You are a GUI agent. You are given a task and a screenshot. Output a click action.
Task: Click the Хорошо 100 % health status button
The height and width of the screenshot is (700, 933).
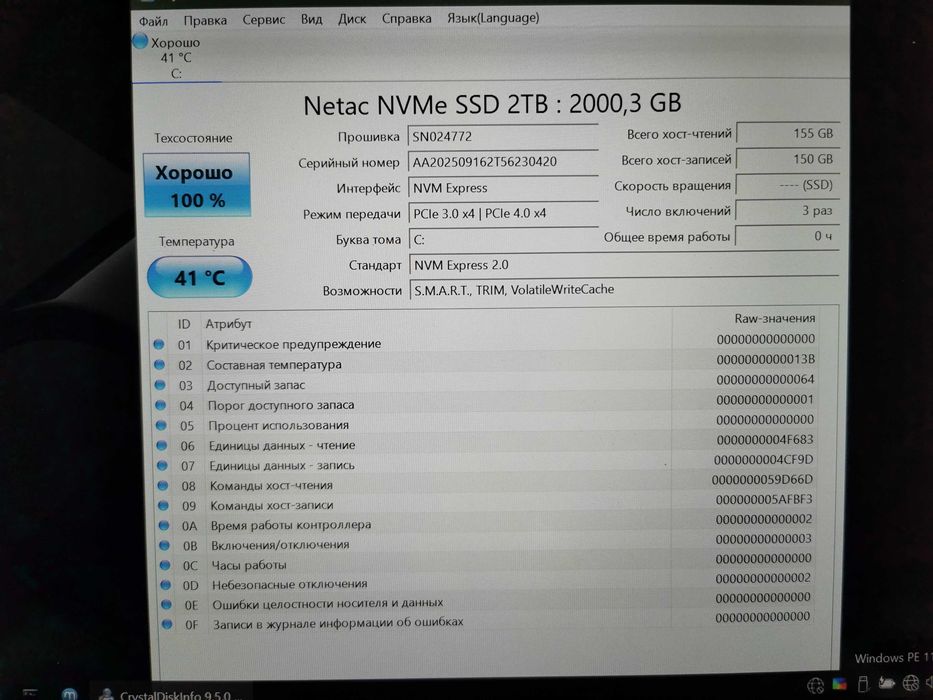click(x=197, y=185)
